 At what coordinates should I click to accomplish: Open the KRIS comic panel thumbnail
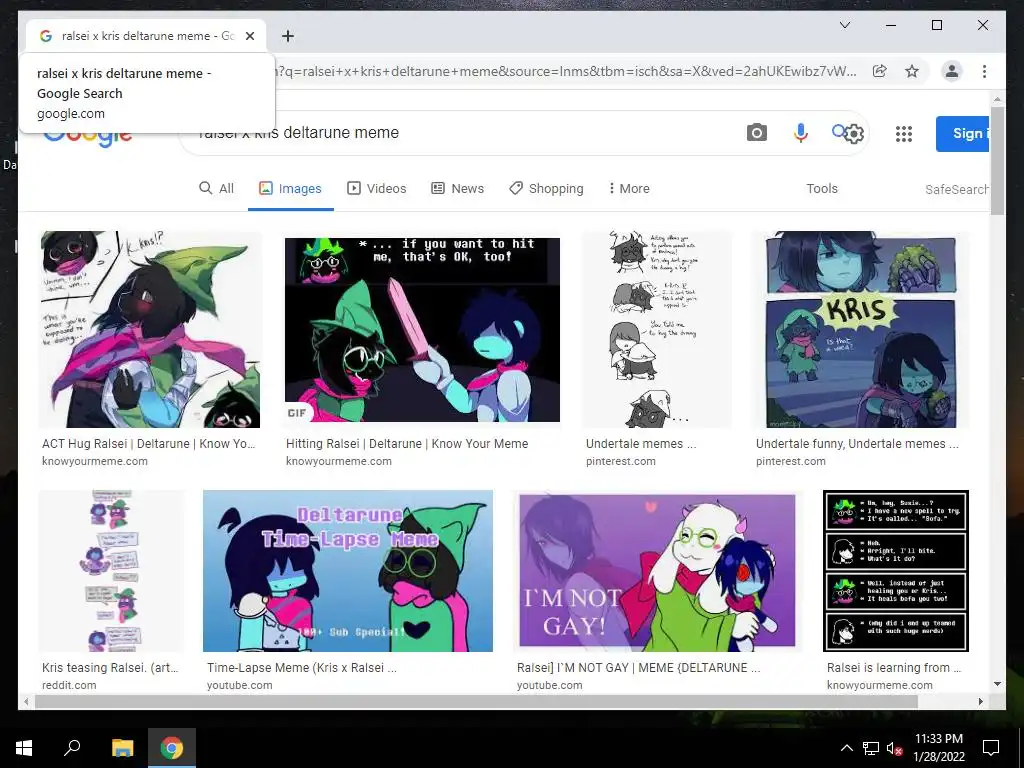(x=861, y=329)
